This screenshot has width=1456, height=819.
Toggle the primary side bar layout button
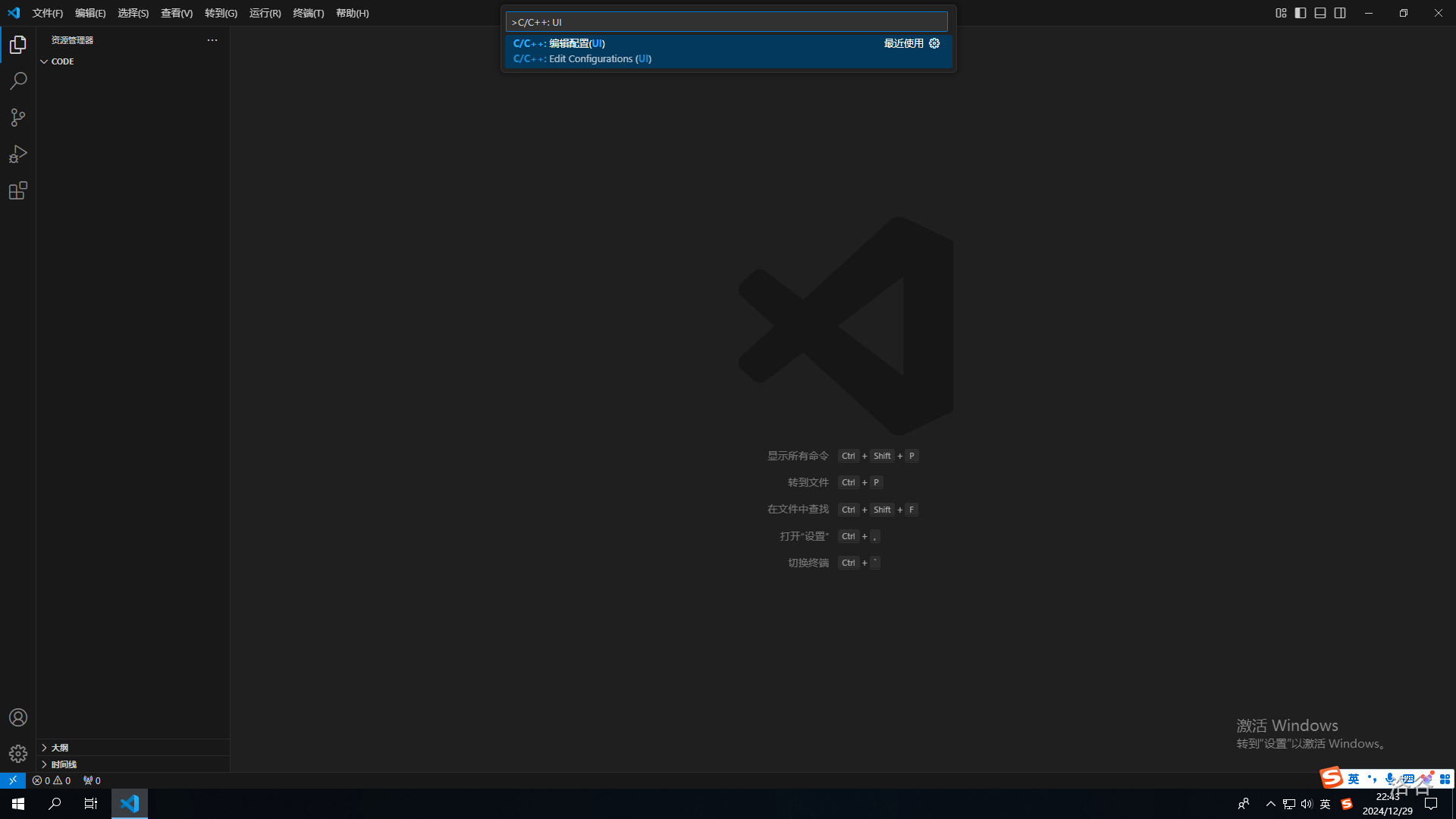pos(1301,13)
